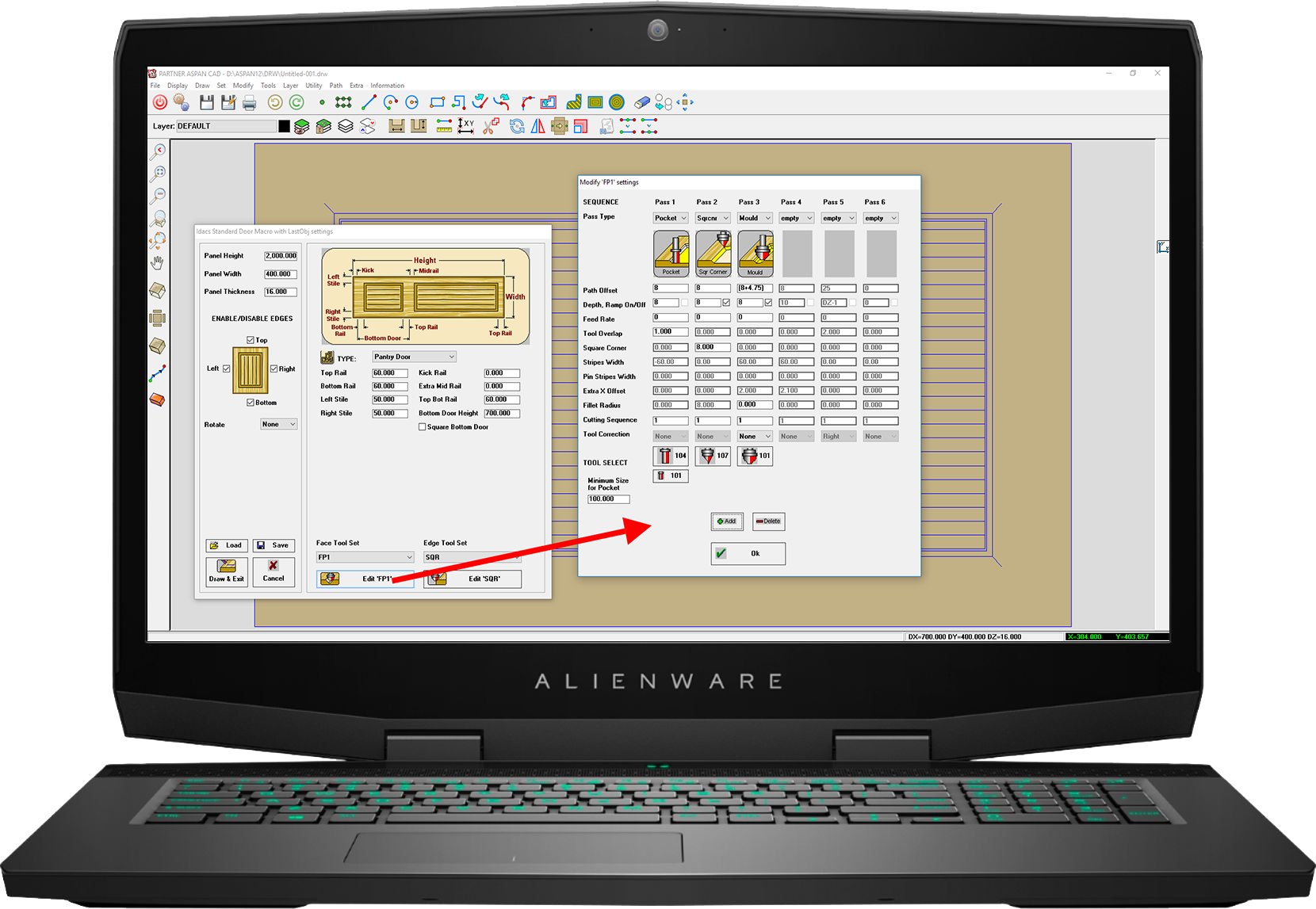Open the Modify menu
Image resolution: width=1316 pixels, height=909 pixels.
[x=243, y=86]
